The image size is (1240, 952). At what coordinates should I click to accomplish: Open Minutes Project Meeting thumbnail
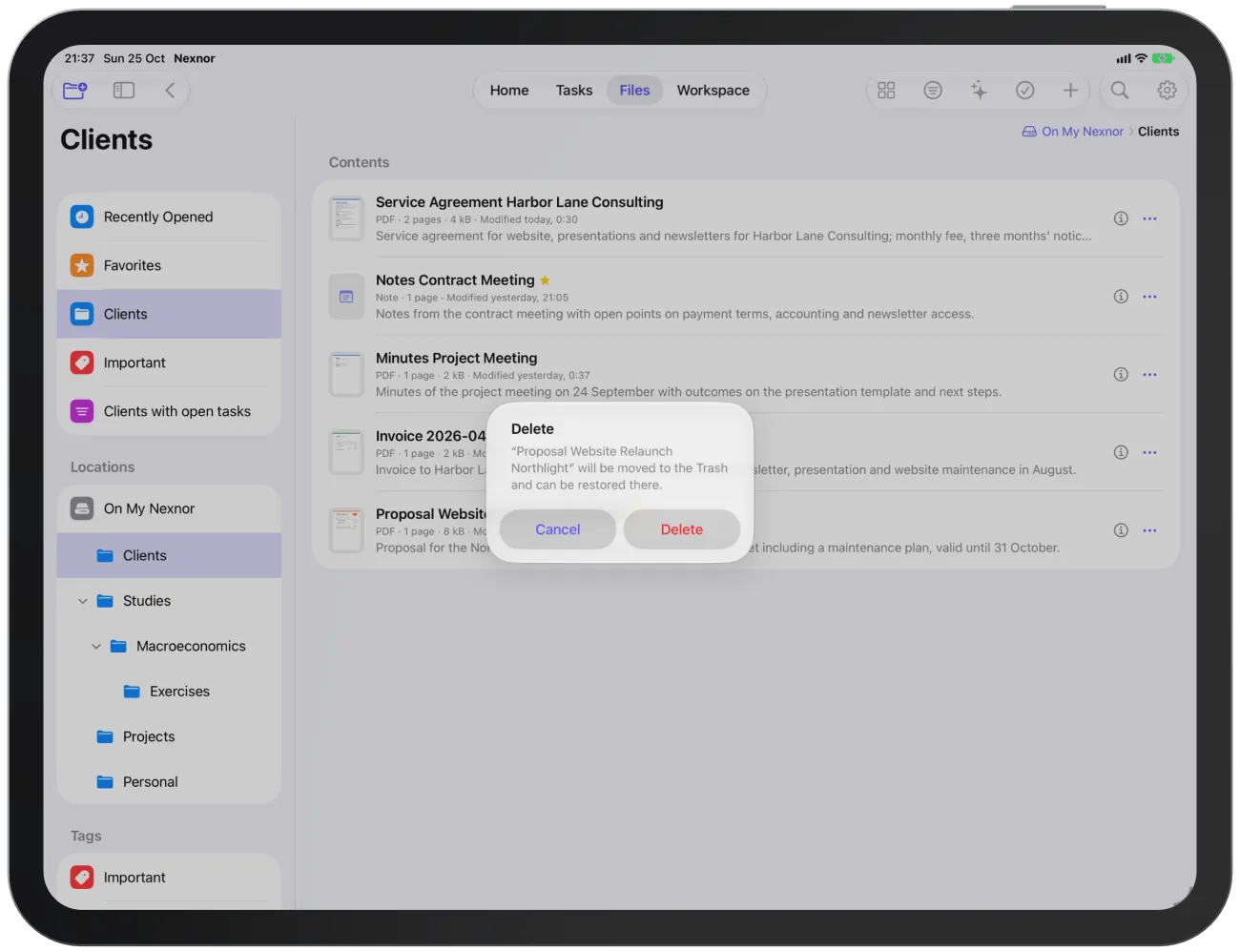[x=346, y=375]
